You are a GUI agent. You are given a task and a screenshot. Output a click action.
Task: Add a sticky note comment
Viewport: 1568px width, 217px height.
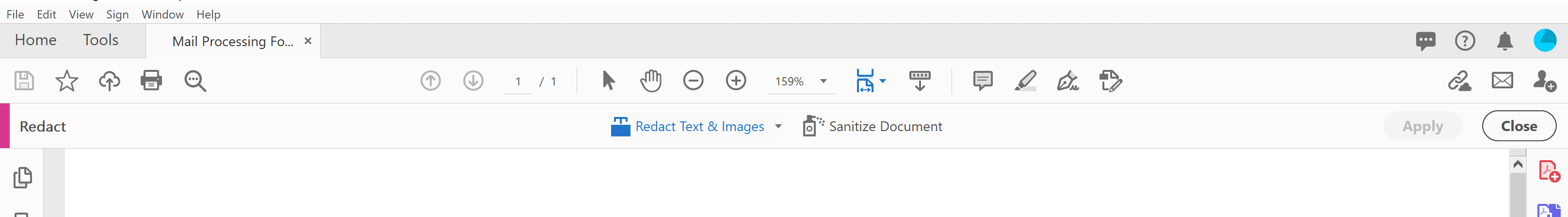click(983, 81)
